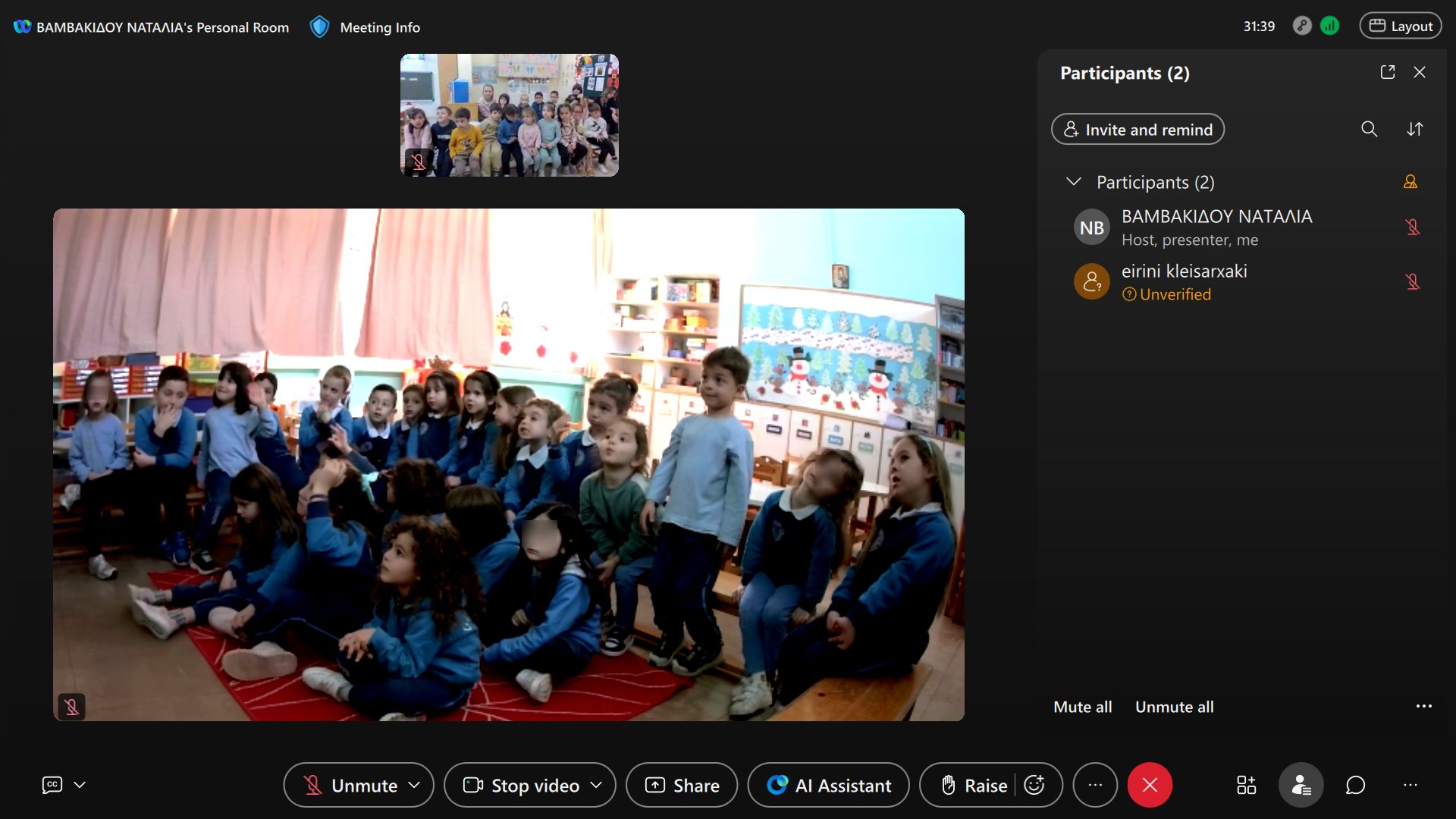The height and width of the screenshot is (819, 1456).
Task: Toggle Stop video button
Action: pos(521,786)
